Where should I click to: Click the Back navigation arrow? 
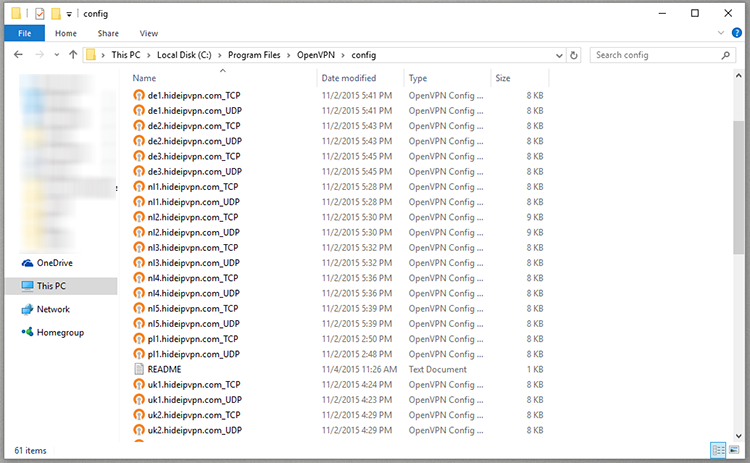pyautogui.click(x=18, y=55)
